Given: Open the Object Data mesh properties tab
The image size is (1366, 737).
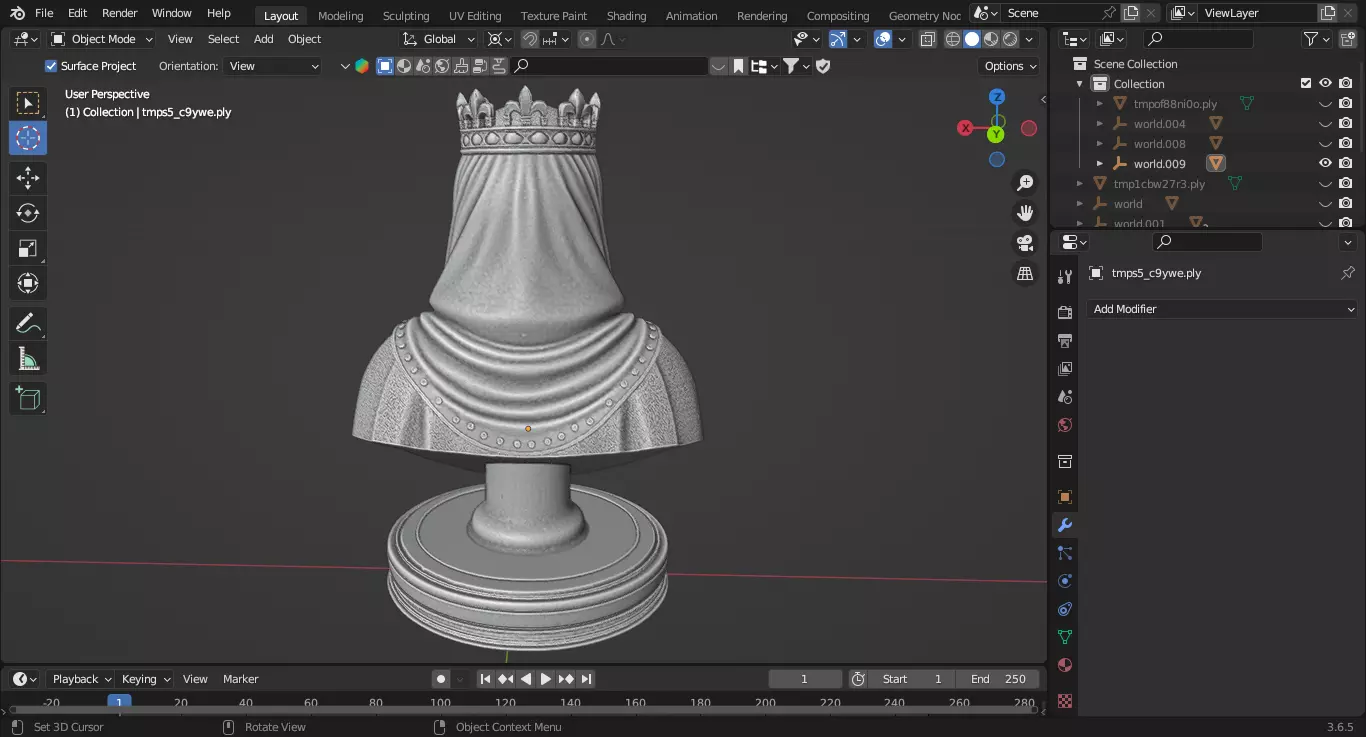Looking at the screenshot, I should pyautogui.click(x=1065, y=637).
